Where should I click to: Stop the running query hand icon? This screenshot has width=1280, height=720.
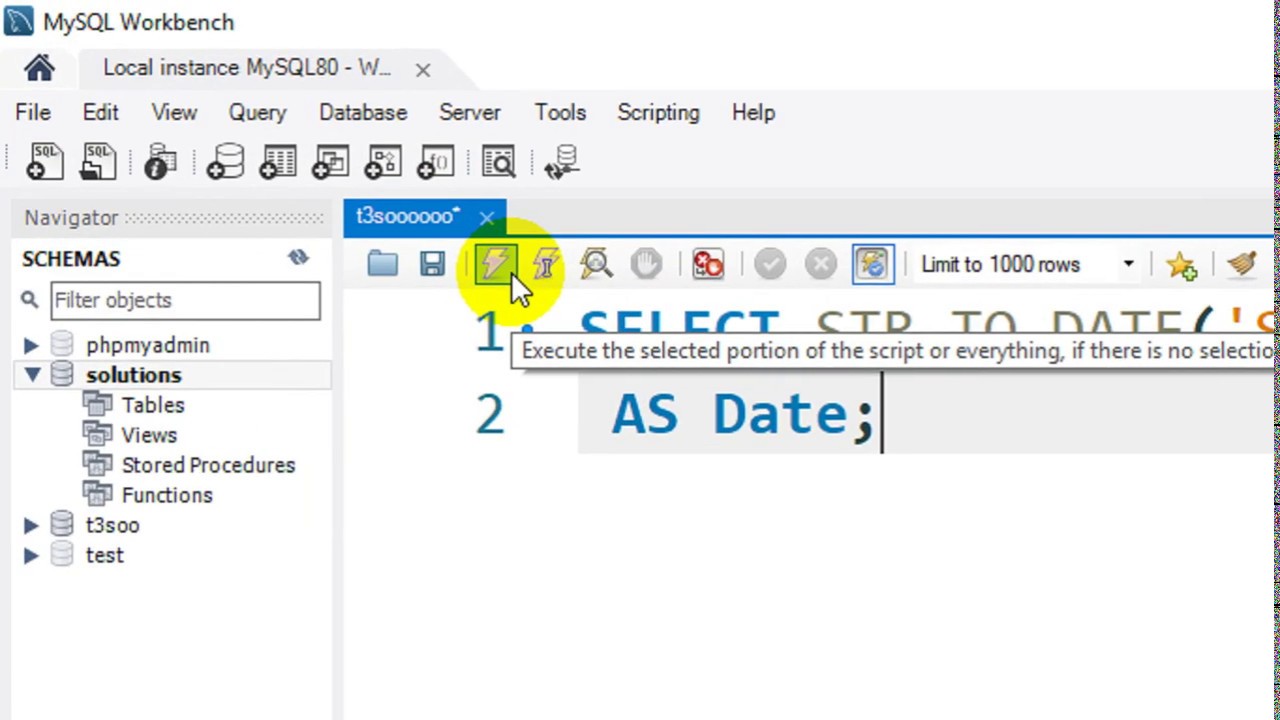[646, 264]
